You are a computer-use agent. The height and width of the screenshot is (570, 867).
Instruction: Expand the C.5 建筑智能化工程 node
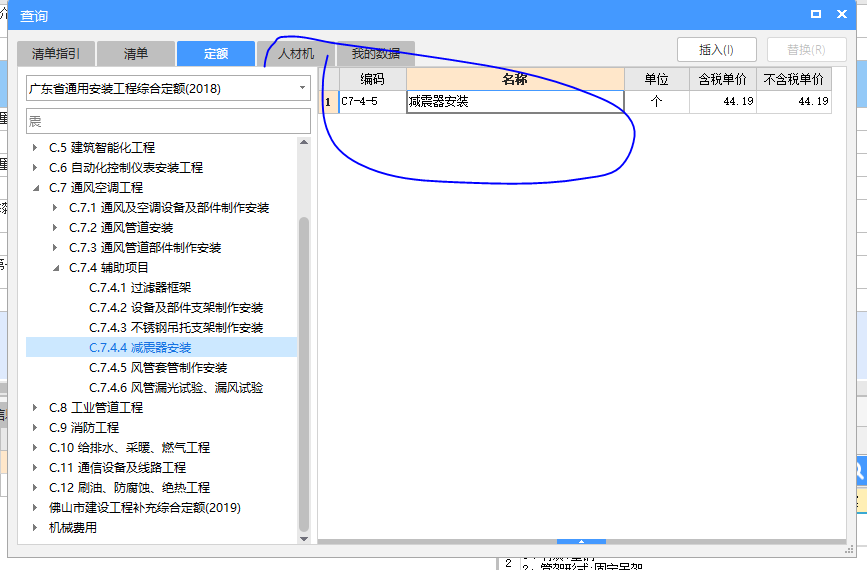(x=35, y=148)
